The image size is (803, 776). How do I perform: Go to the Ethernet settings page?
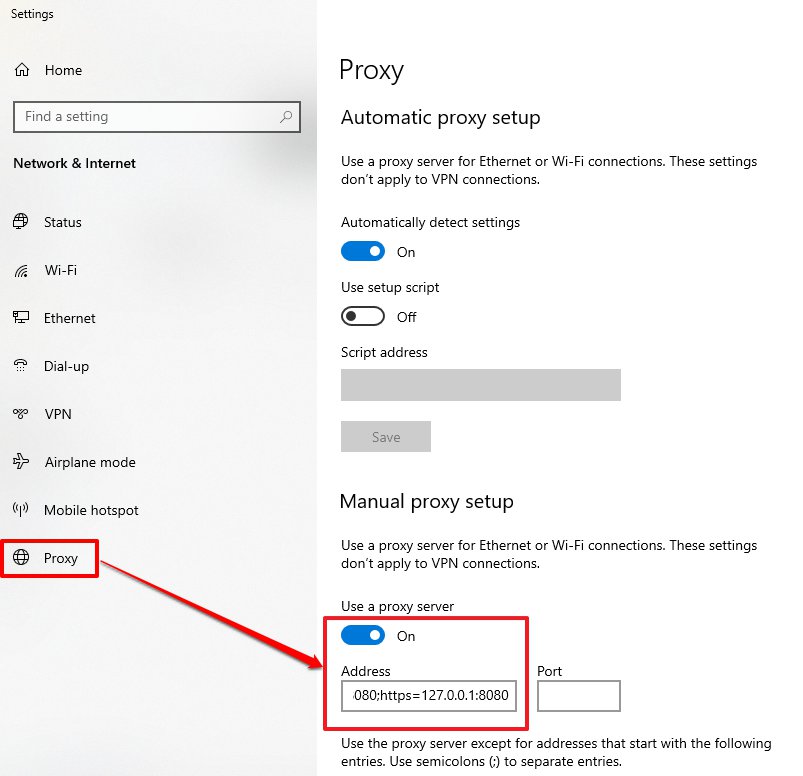[69, 318]
